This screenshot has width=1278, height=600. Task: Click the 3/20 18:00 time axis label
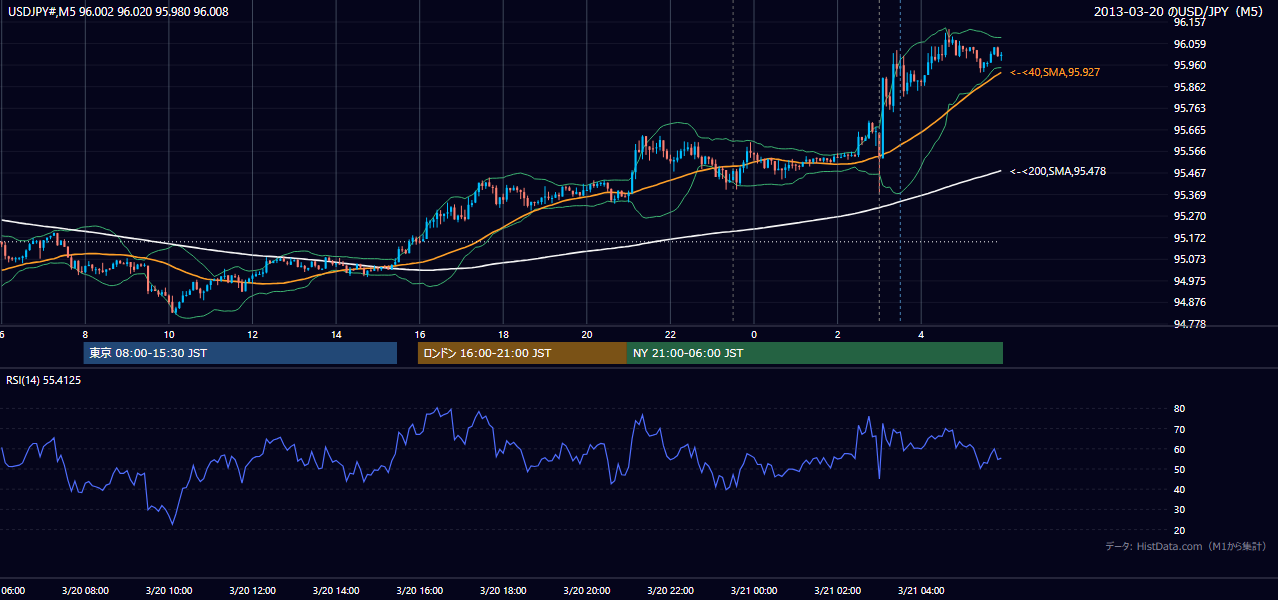(502, 590)
